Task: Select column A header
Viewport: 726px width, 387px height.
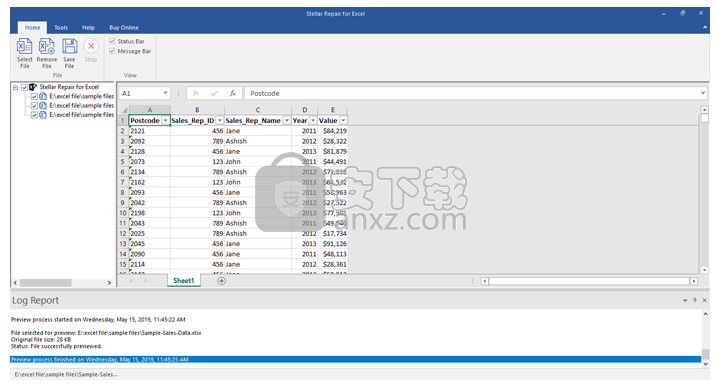Action: [150, 110]
